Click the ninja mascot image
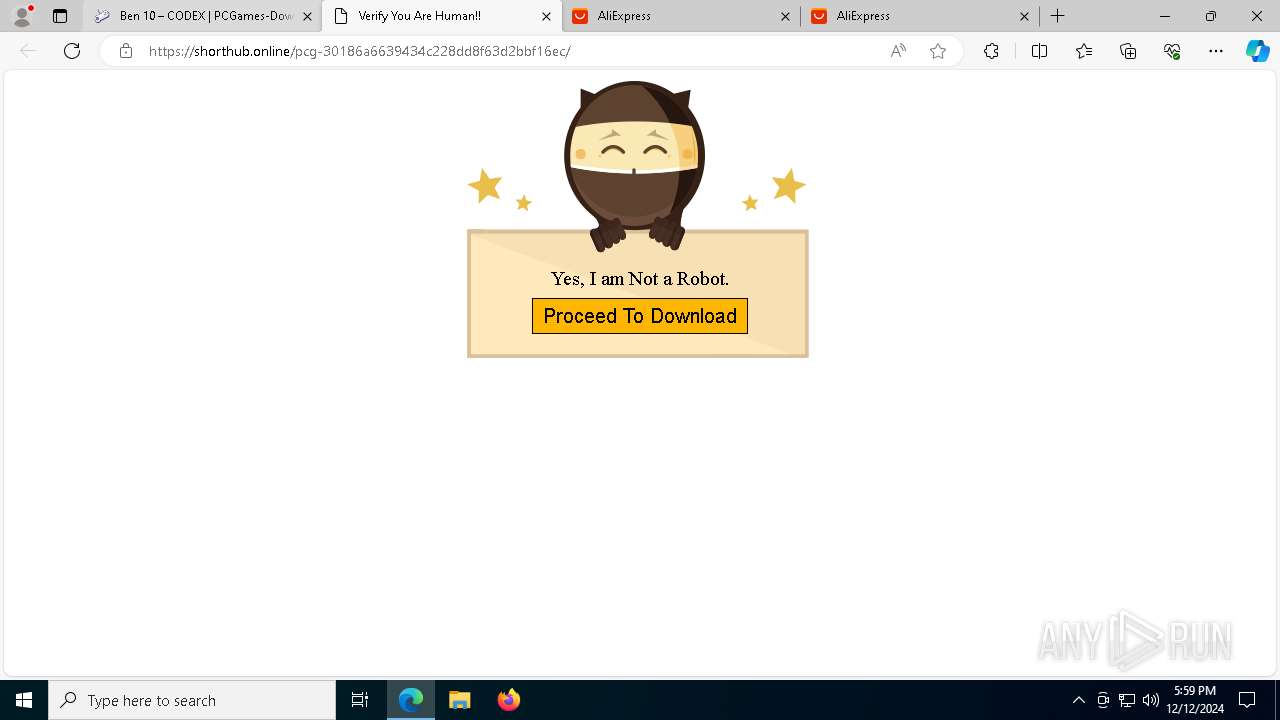The image size is (1280, 720). pos(634,165)
